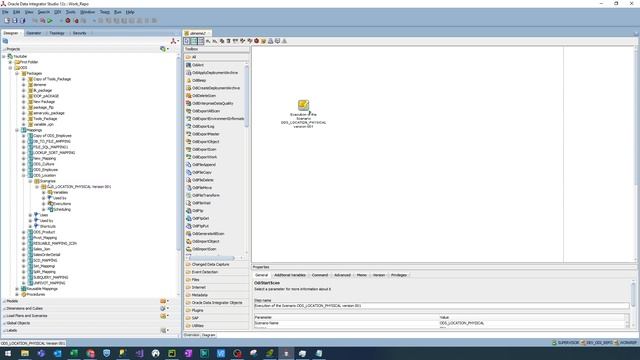640x360 pixels.
Task: Collapse the Packages tree node
Action: click(x=17, y=73)
